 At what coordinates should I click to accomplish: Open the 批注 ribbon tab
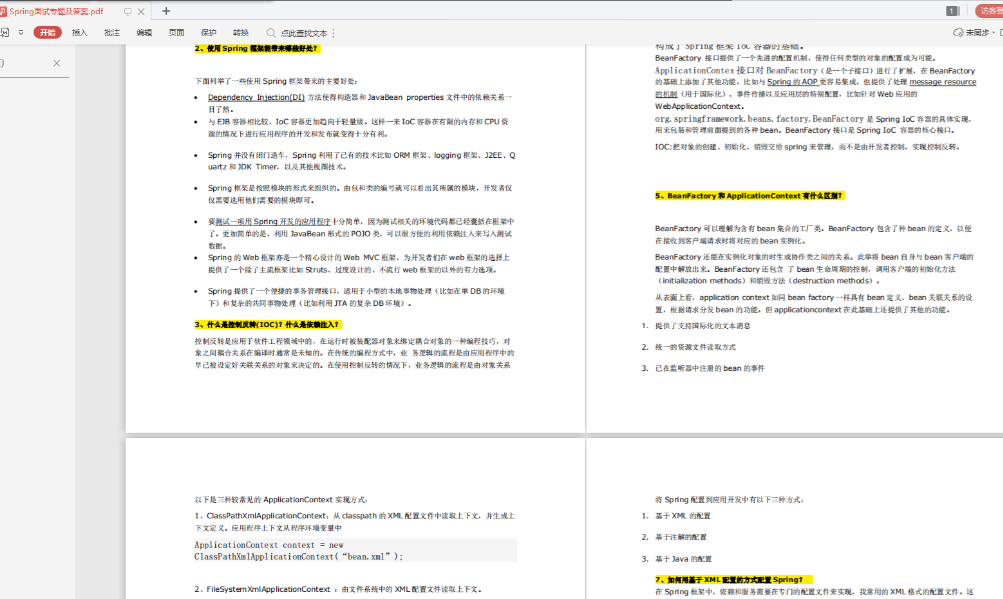(x=112, y=33)
